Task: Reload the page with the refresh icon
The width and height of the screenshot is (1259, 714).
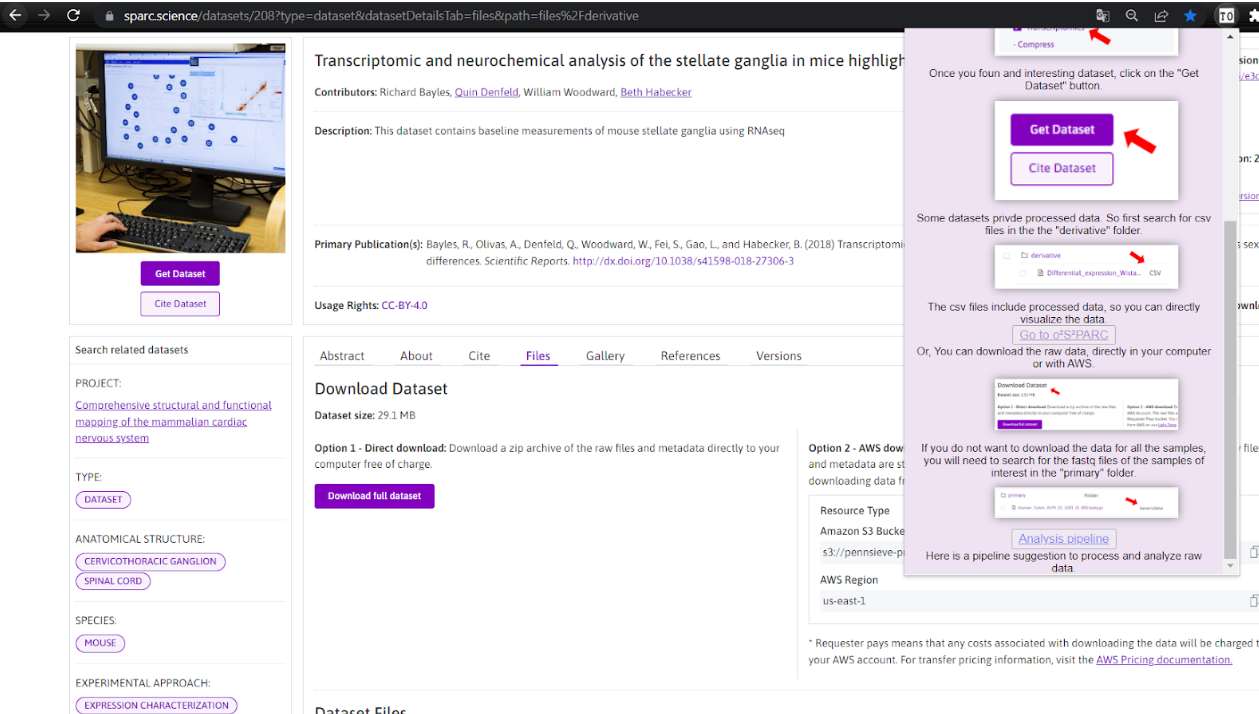Action: click(x=73, y=16)
